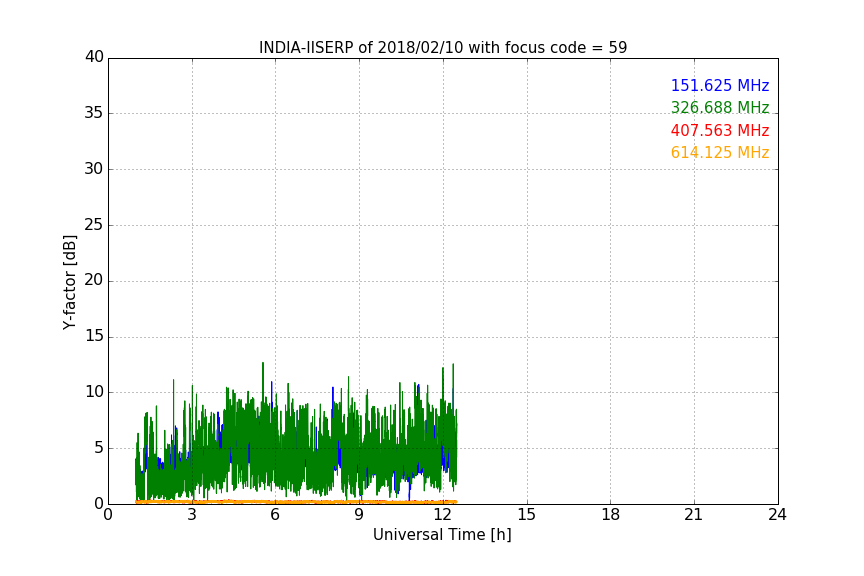Click the y-axis tick value '15' beside the vertical axis
This screenshot has width=864, height=576.
coord(94,336)
